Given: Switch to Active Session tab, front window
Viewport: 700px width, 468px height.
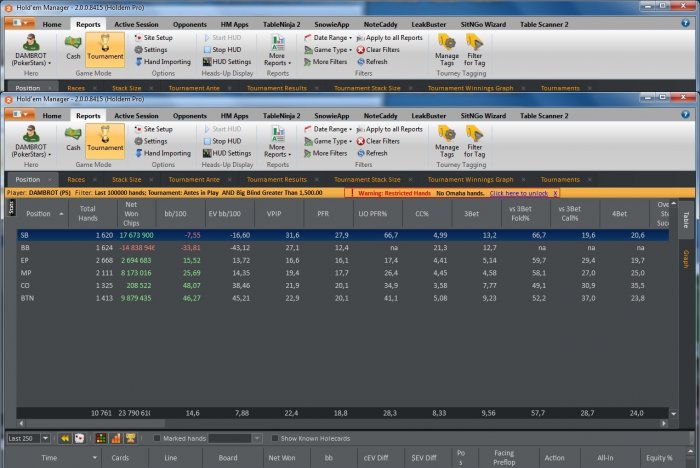Looking at the screenshot, I should (136, 116).
